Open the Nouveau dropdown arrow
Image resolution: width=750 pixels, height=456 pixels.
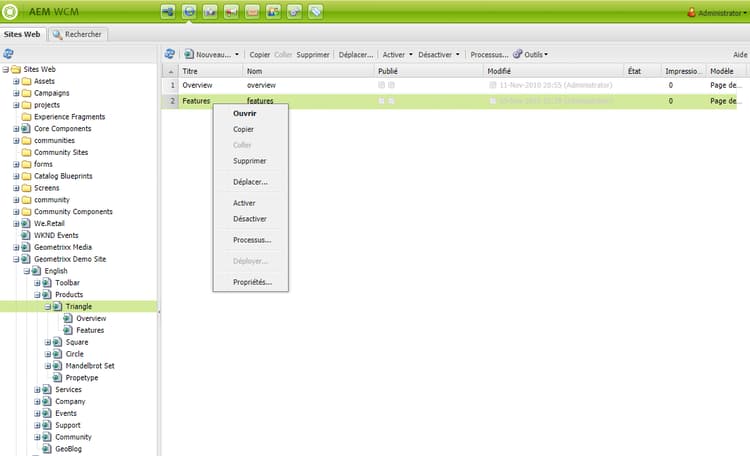coord(237,55)
